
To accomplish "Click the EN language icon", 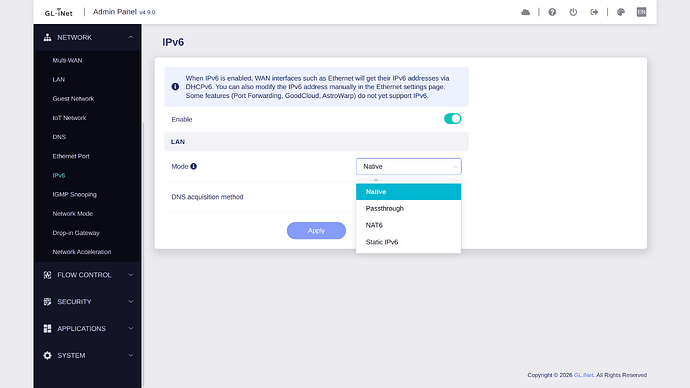I will 641,12.
